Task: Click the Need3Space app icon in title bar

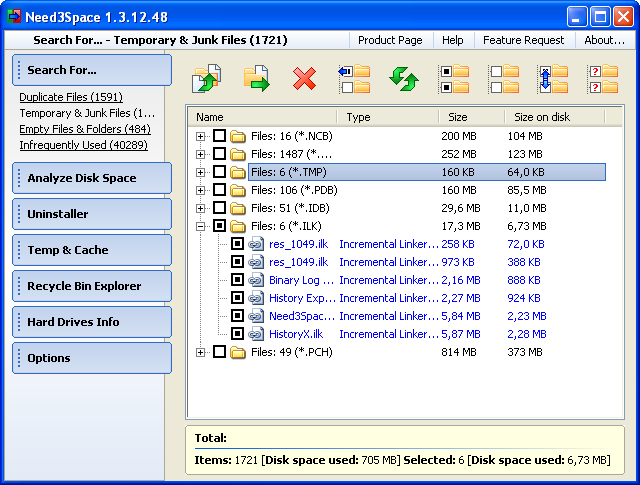Action: (14, 17)
